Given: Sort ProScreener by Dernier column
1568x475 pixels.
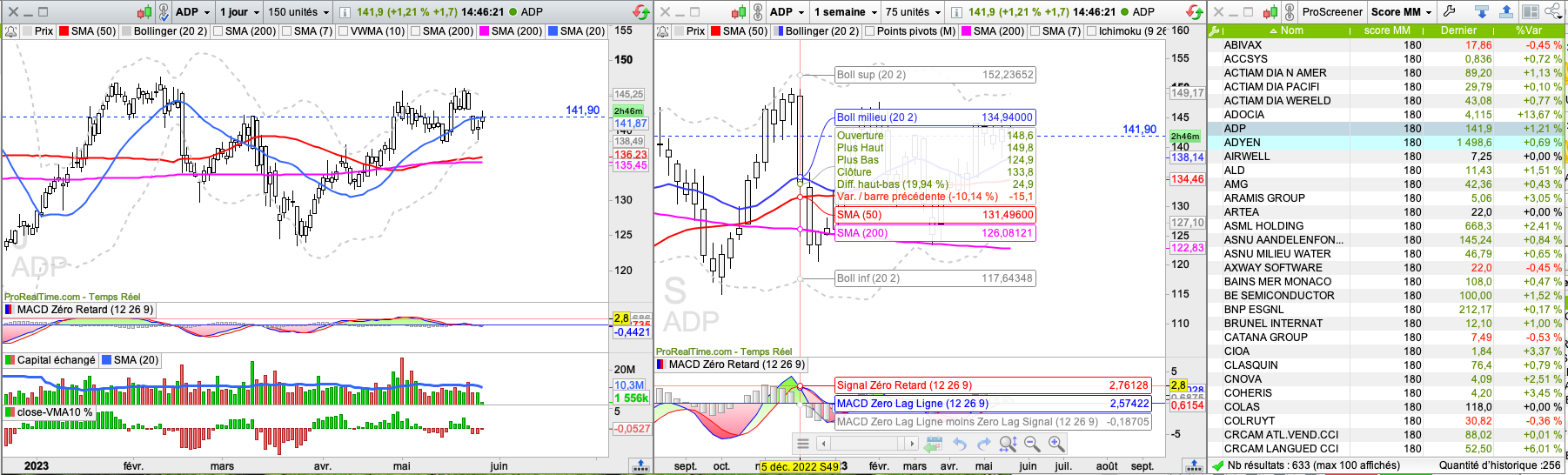Looking at the screenshot, I should coord(1458,30).
